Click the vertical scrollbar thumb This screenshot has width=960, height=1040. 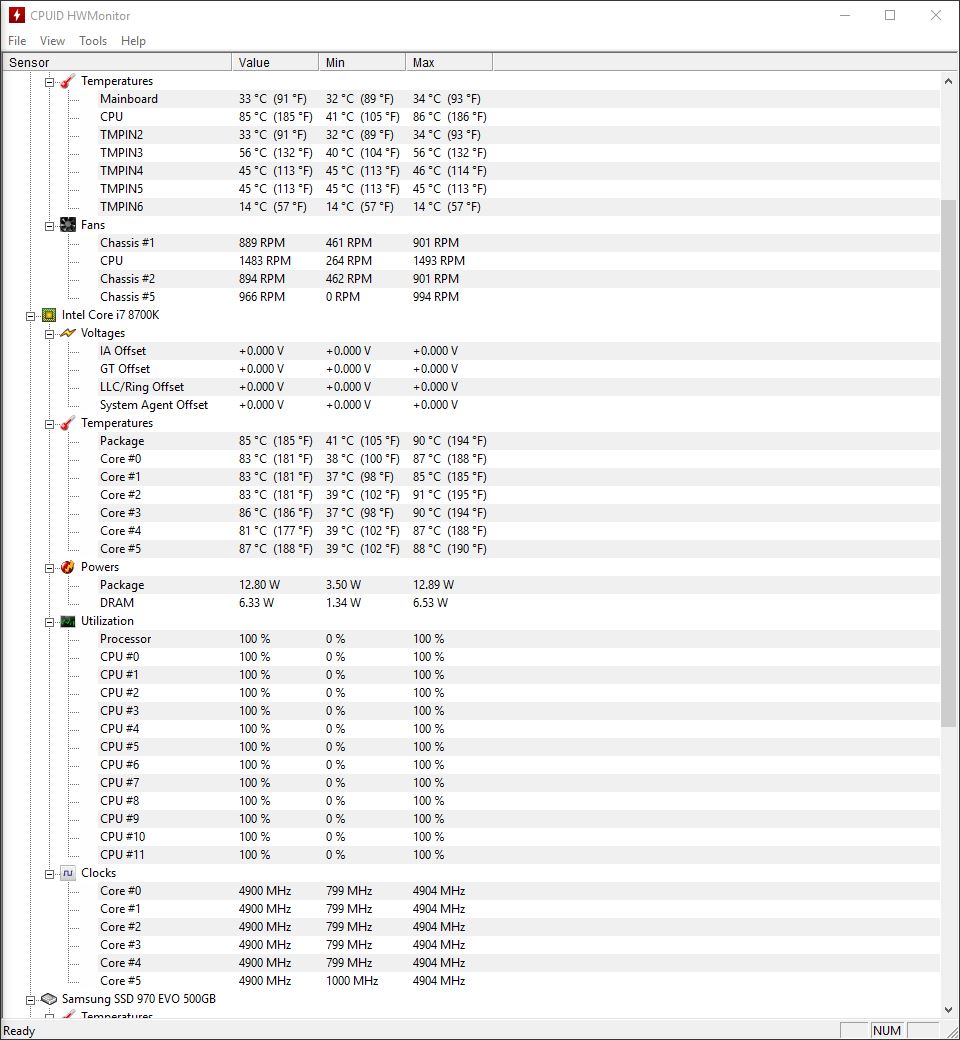click(x=948, y=462)
